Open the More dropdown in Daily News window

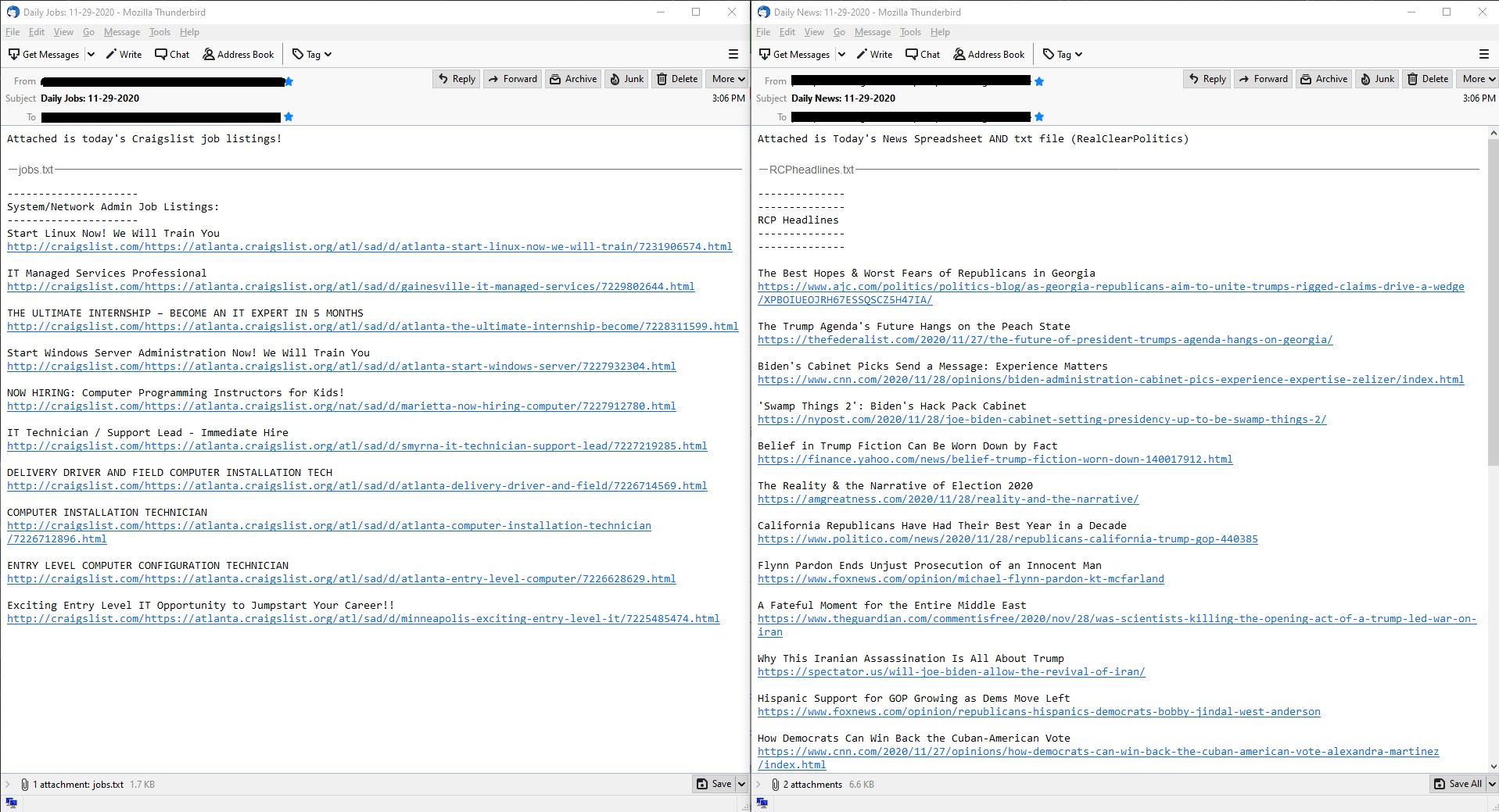1479,79
